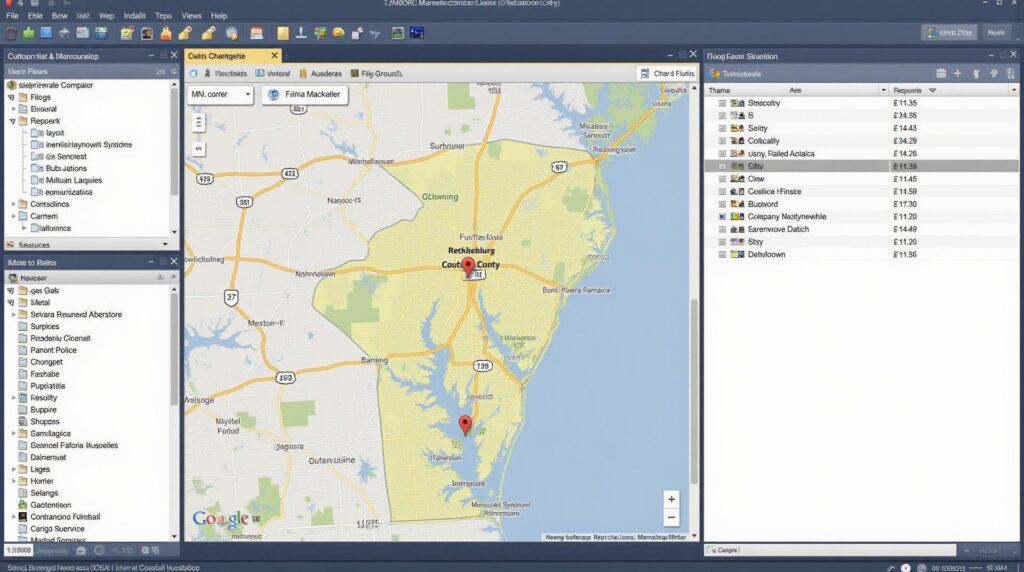This screenshot has width=1024, height=572.
Task: Click the blue refresh icon above map
Action: (x=193, y=74)
